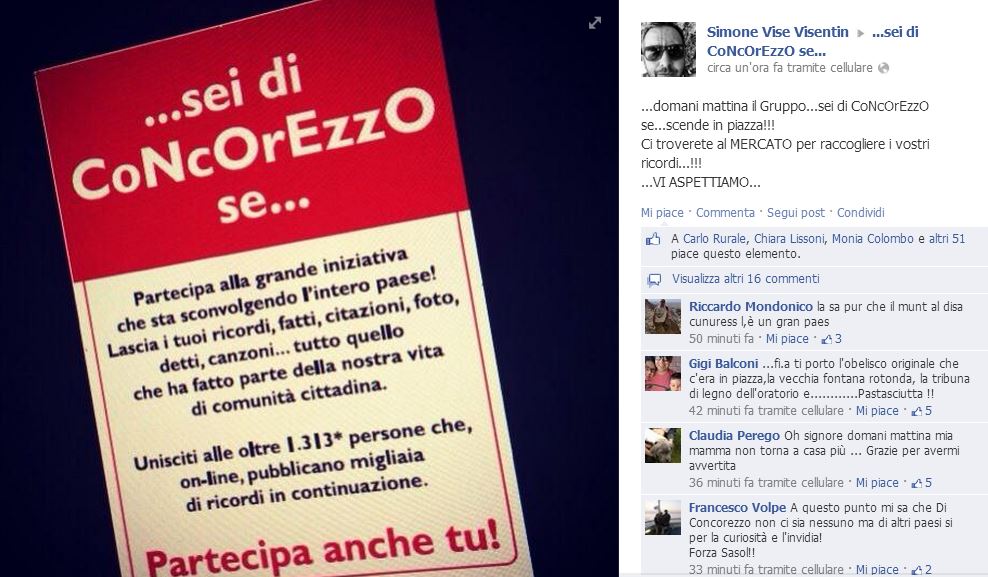The height and width of the screenshot is (577, 988).
Task: Like the post with Mi piace
Action: pos(662,213)
